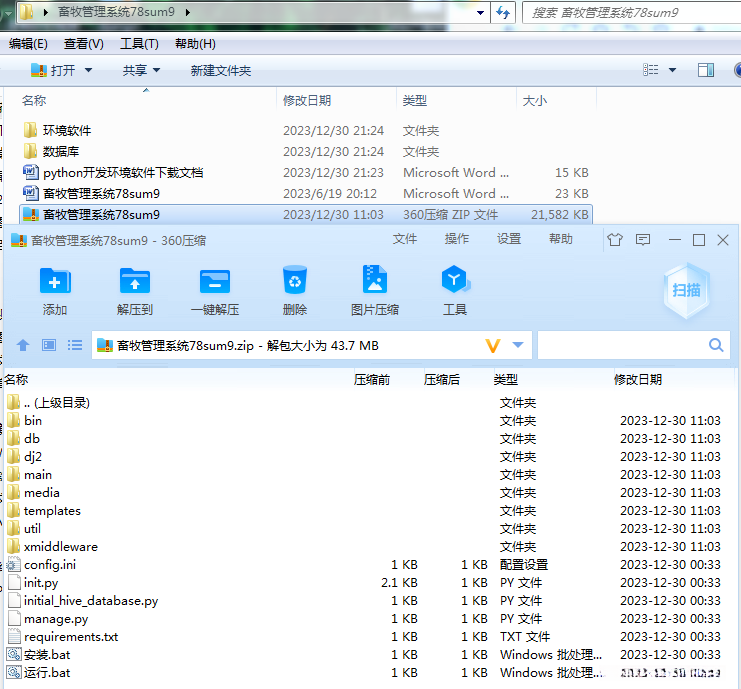741x689 pixels.
Task: Sort archive by 压缩前 column
Action: click(372, 379)
